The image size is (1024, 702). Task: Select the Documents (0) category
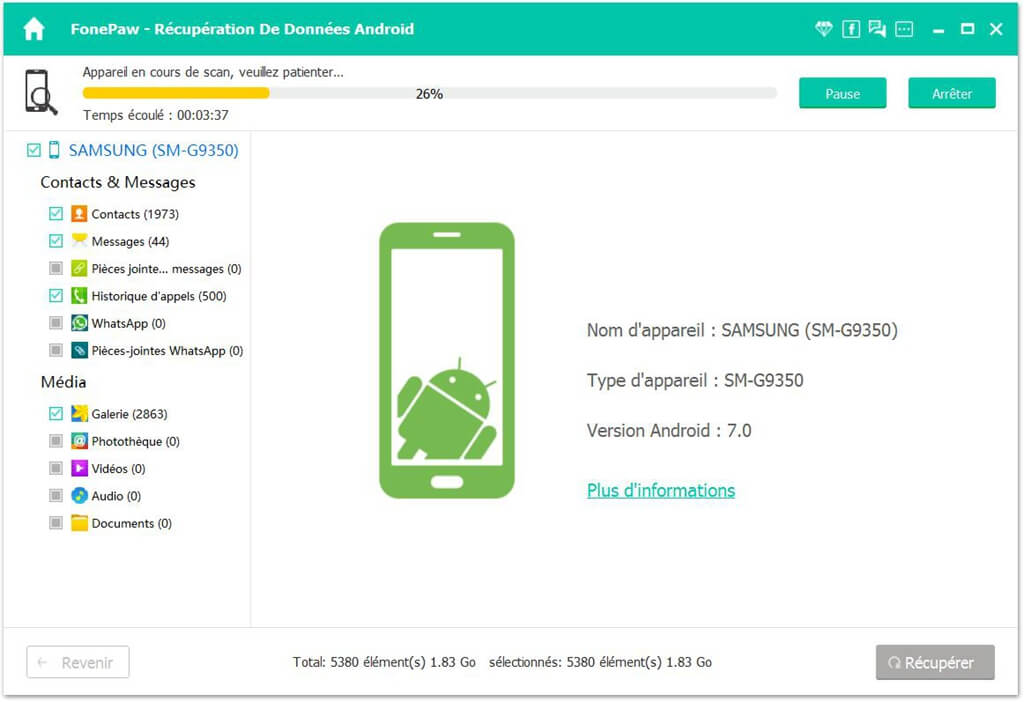pyautogui.click(x=131, y=524)
